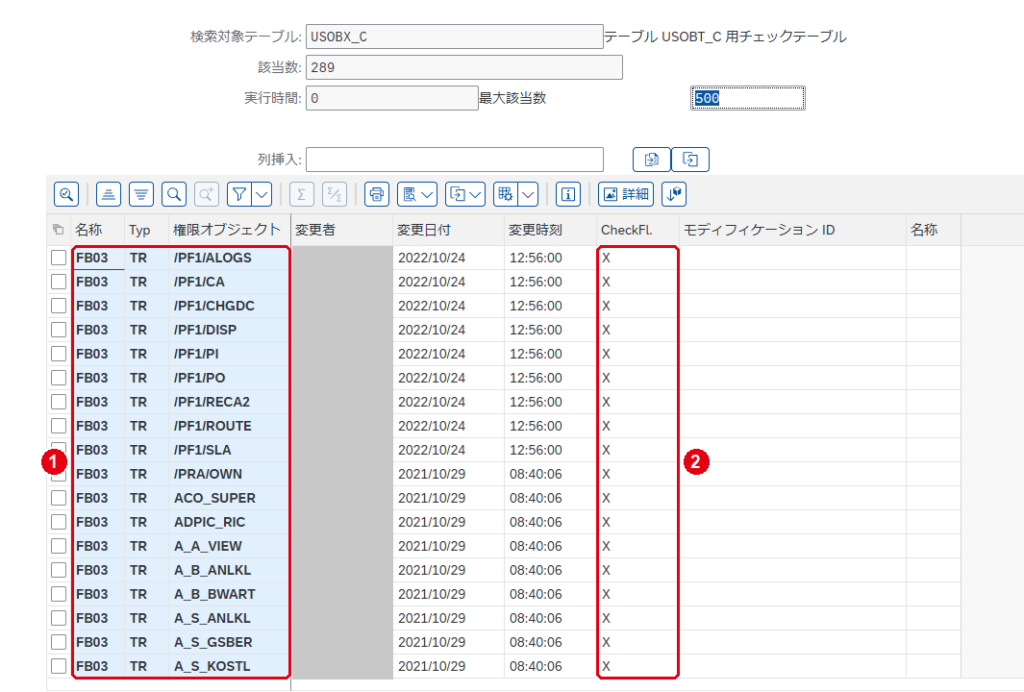Tick the checkbox for row ACO_SUPER

(x=59, y=498)
